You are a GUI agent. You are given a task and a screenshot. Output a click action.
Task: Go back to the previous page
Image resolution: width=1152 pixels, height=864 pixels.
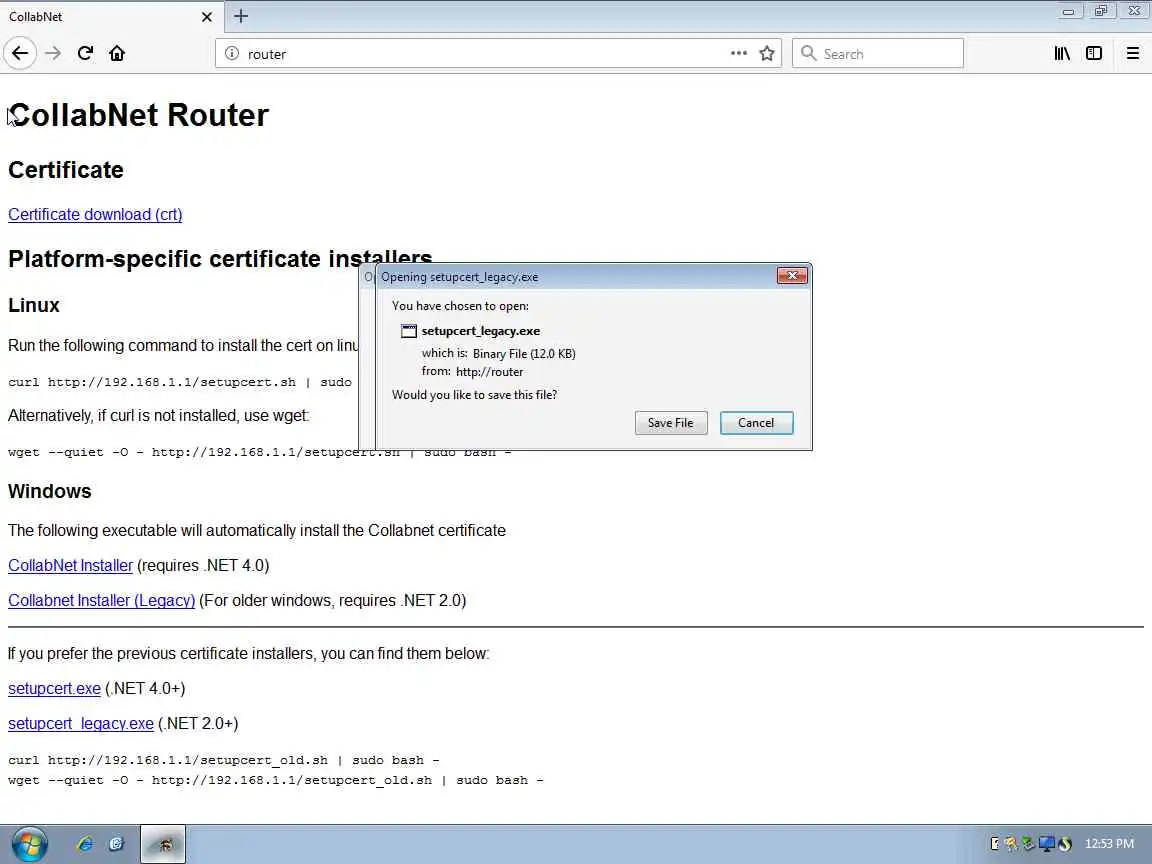20,53
